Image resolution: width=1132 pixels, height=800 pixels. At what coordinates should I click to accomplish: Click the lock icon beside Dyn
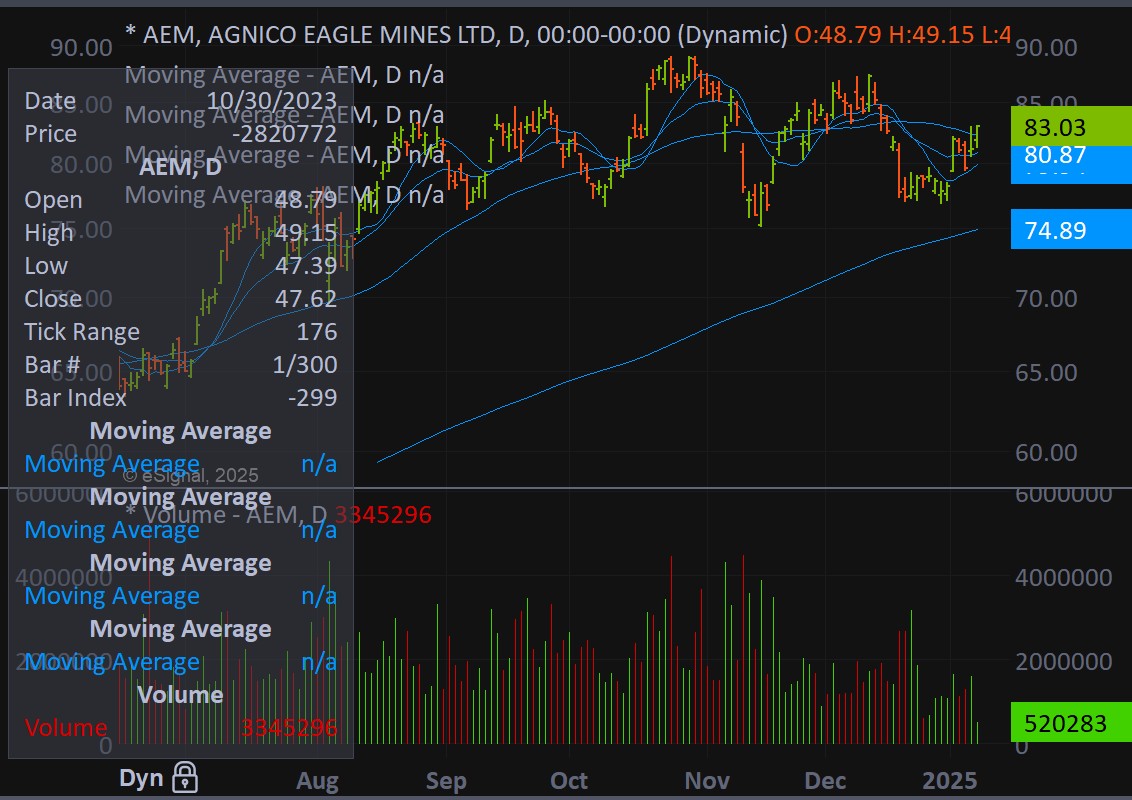[185, 778]
